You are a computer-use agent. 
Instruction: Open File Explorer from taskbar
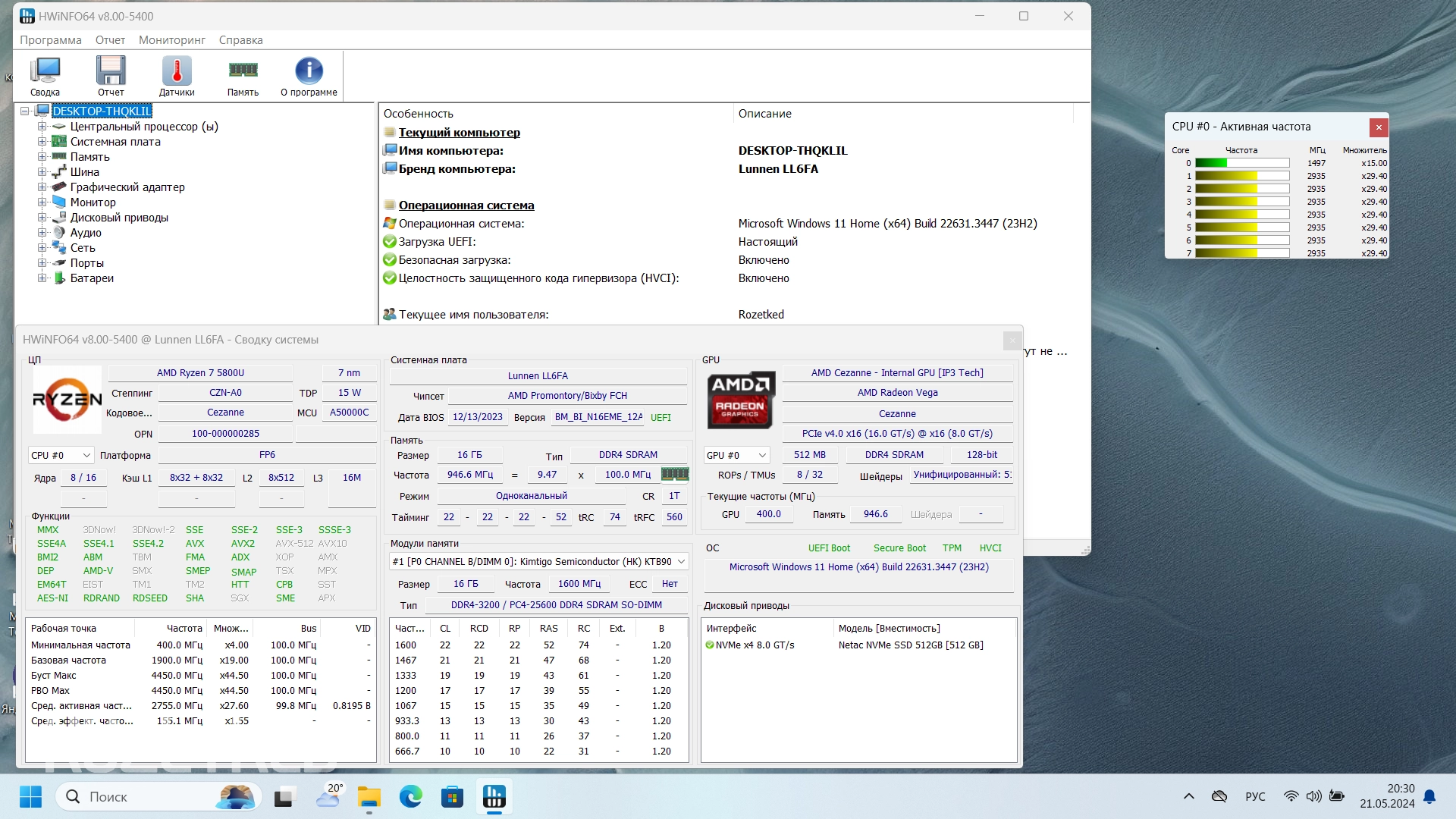coord(369,797)
